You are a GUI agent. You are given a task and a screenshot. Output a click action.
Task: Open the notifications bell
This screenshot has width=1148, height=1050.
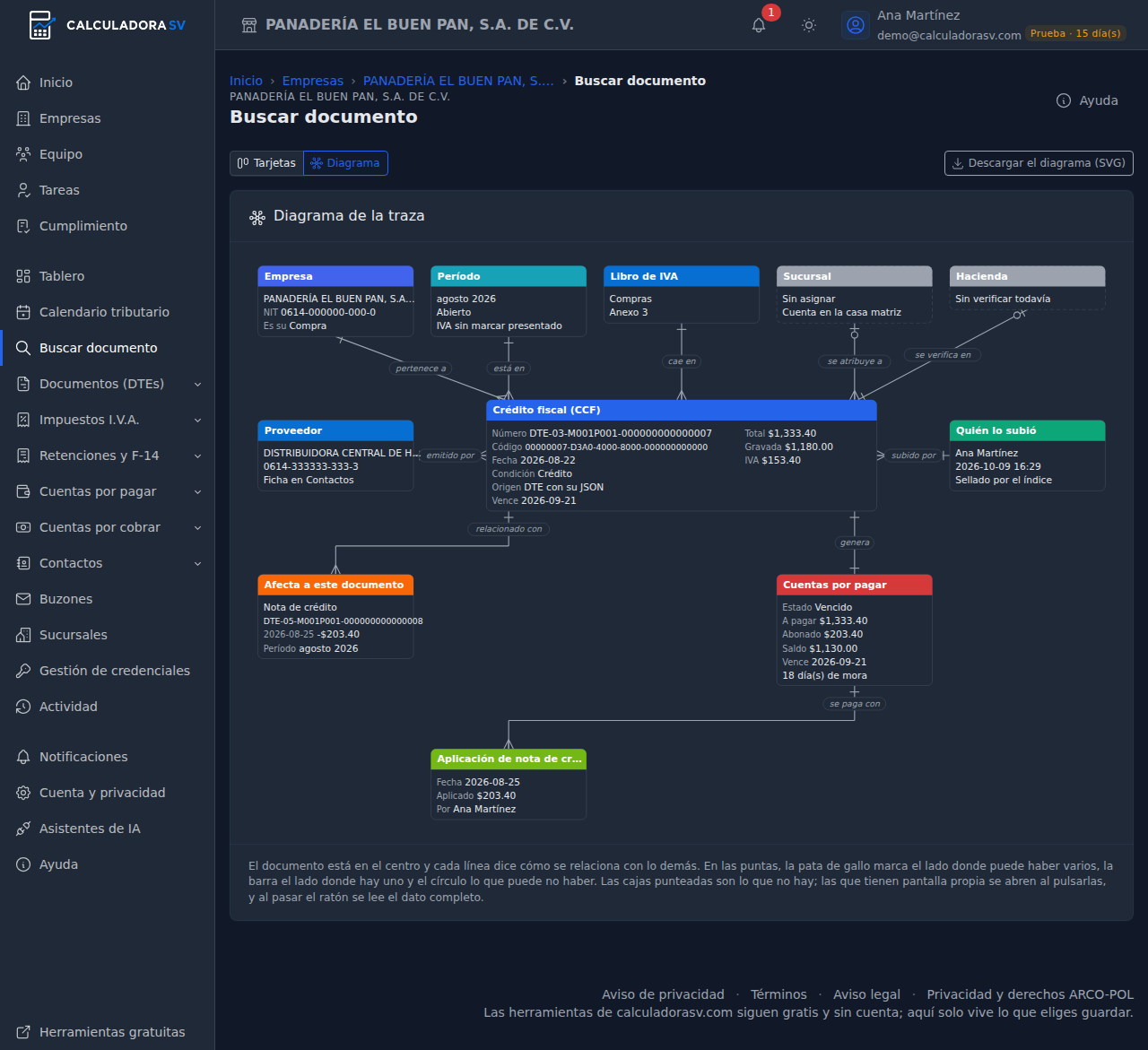coord(759,25)
